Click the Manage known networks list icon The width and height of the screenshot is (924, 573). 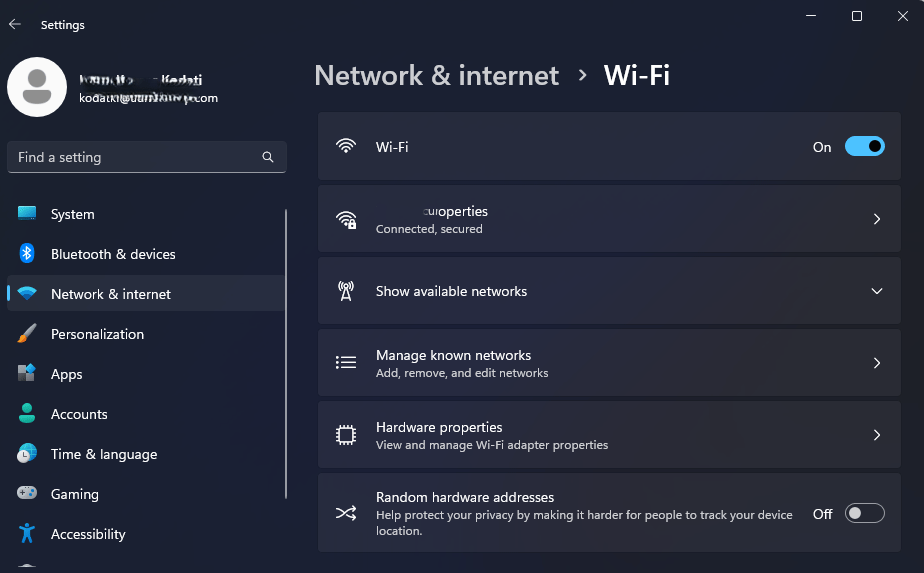(x=346, y=363)
